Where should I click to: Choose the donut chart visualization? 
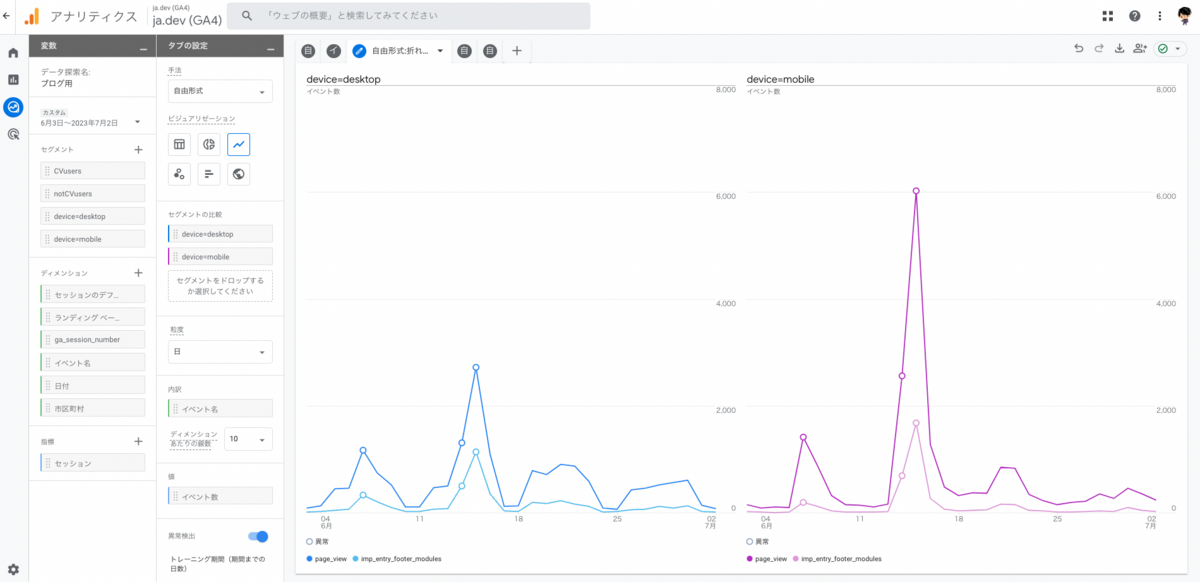(x=209, y=144)
